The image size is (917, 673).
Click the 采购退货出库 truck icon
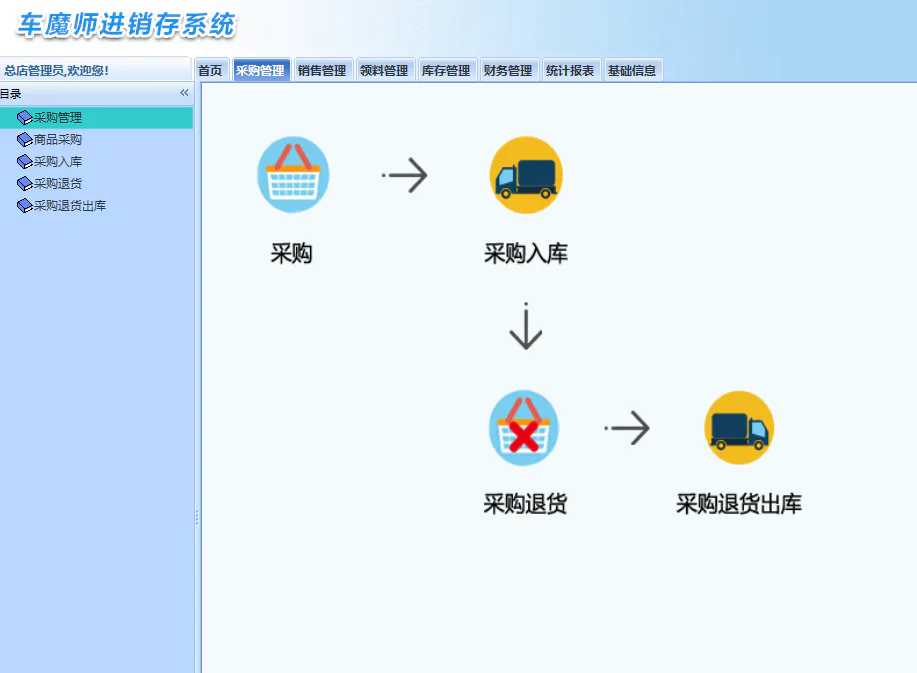pos(739,428)
